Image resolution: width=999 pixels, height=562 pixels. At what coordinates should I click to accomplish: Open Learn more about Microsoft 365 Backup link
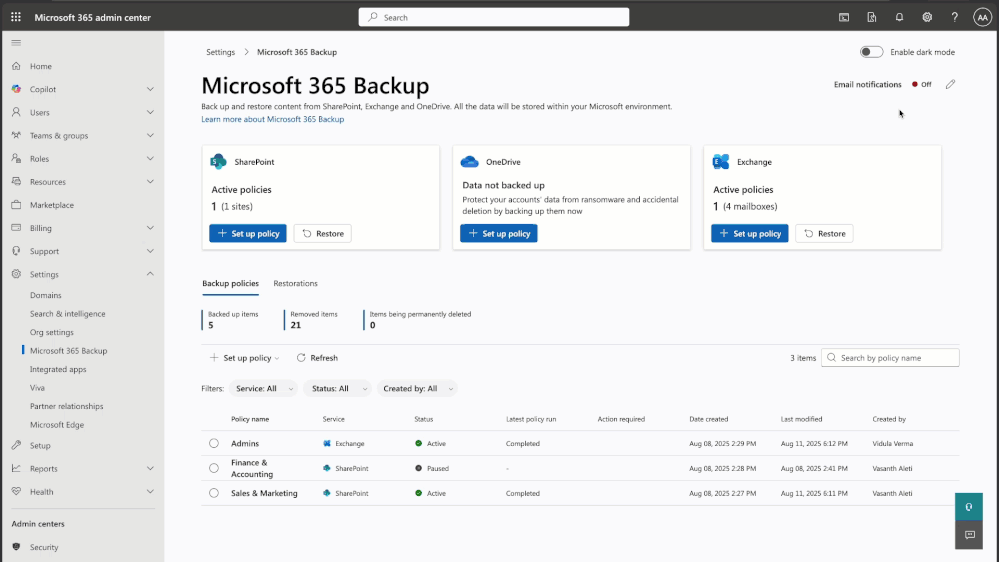point(272,119)
